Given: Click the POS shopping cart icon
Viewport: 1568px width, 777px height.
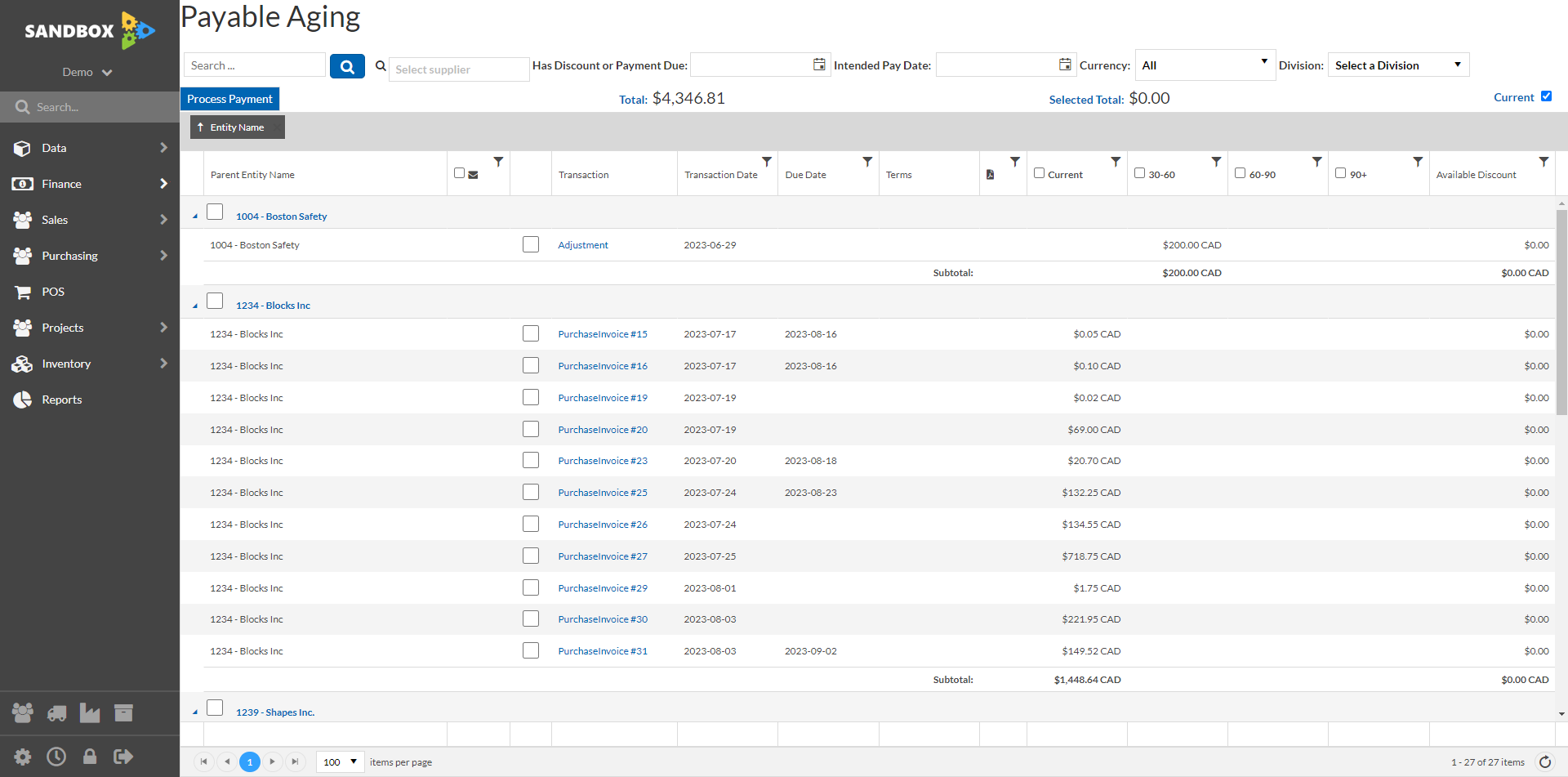Looking at the screenshot, I should [x=23, y=292].
